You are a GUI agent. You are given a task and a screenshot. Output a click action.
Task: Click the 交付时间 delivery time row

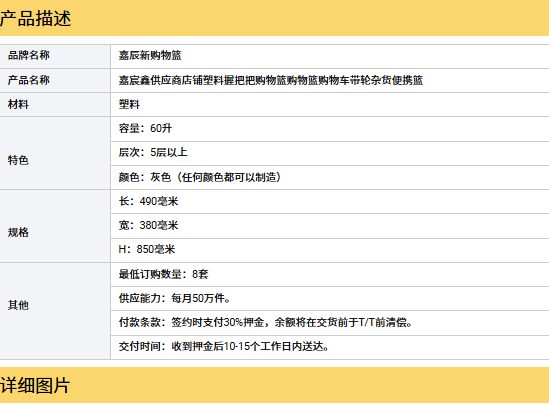(330, 347)
